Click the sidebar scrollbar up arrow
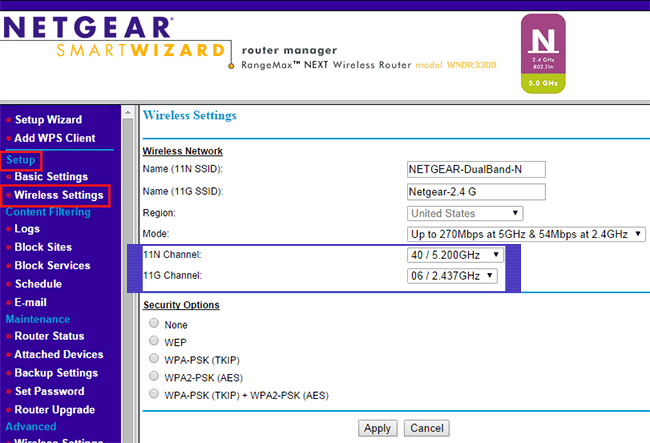Screen dimensions: 650x443 point(128,112)
